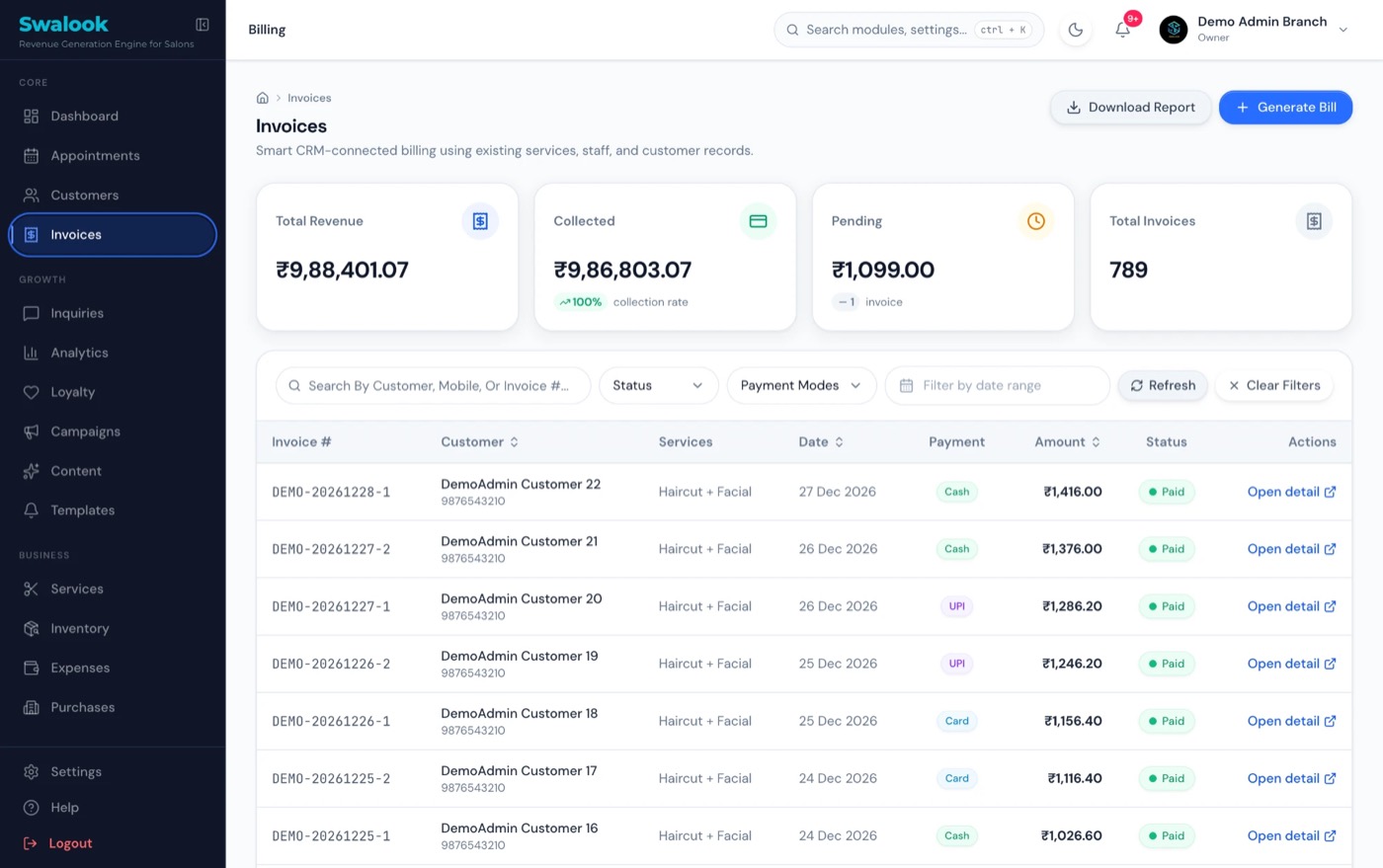The image size is (1383, 868).
Task: Expand the Payment Modes dropdown
Action: [x=801, y=385]
